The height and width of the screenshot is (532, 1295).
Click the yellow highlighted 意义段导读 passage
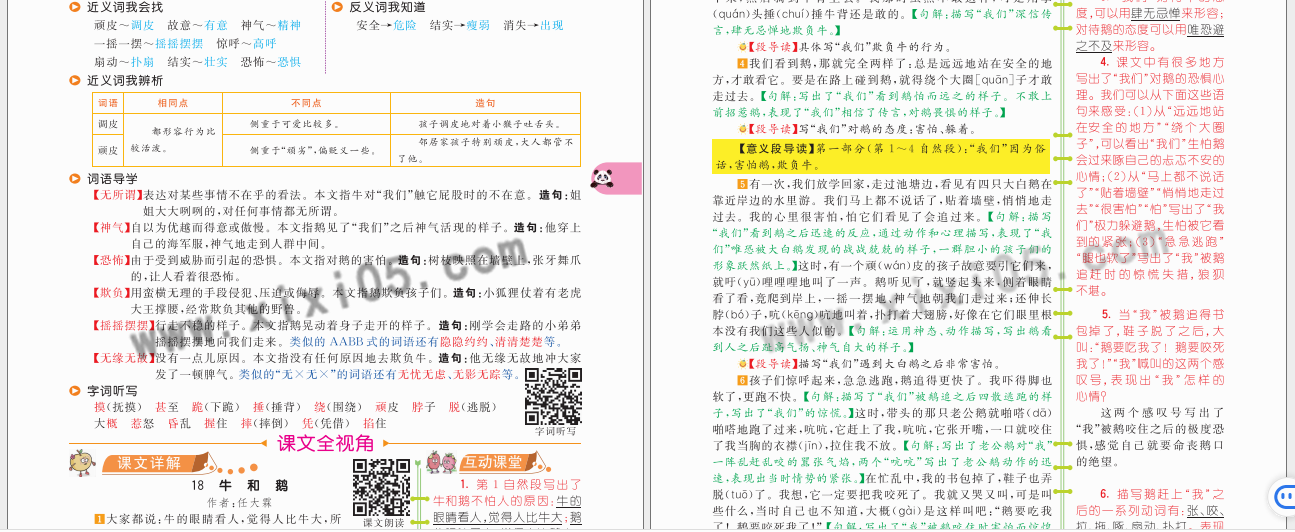[x=880, y=155]
